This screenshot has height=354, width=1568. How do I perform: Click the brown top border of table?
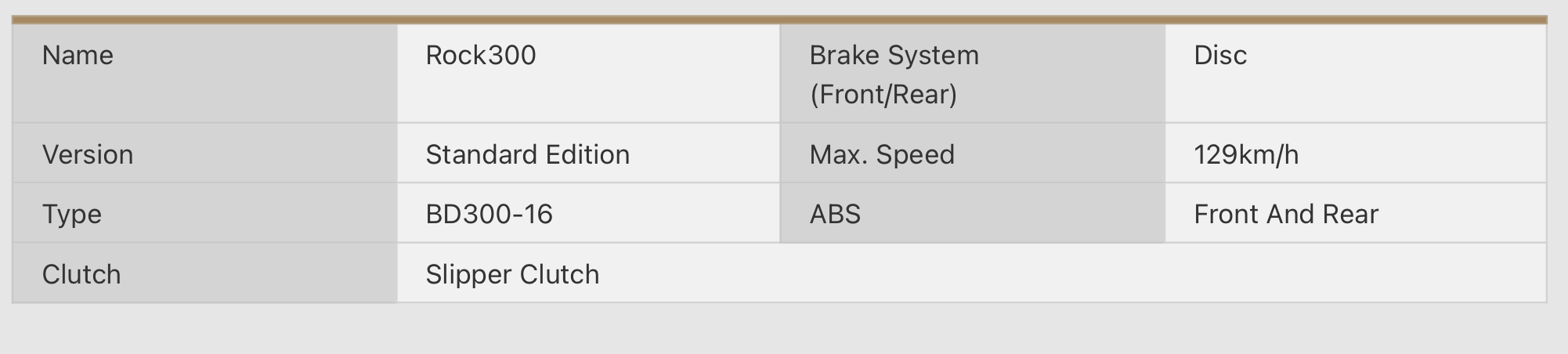pyautogui.click(x=779, y=20)
